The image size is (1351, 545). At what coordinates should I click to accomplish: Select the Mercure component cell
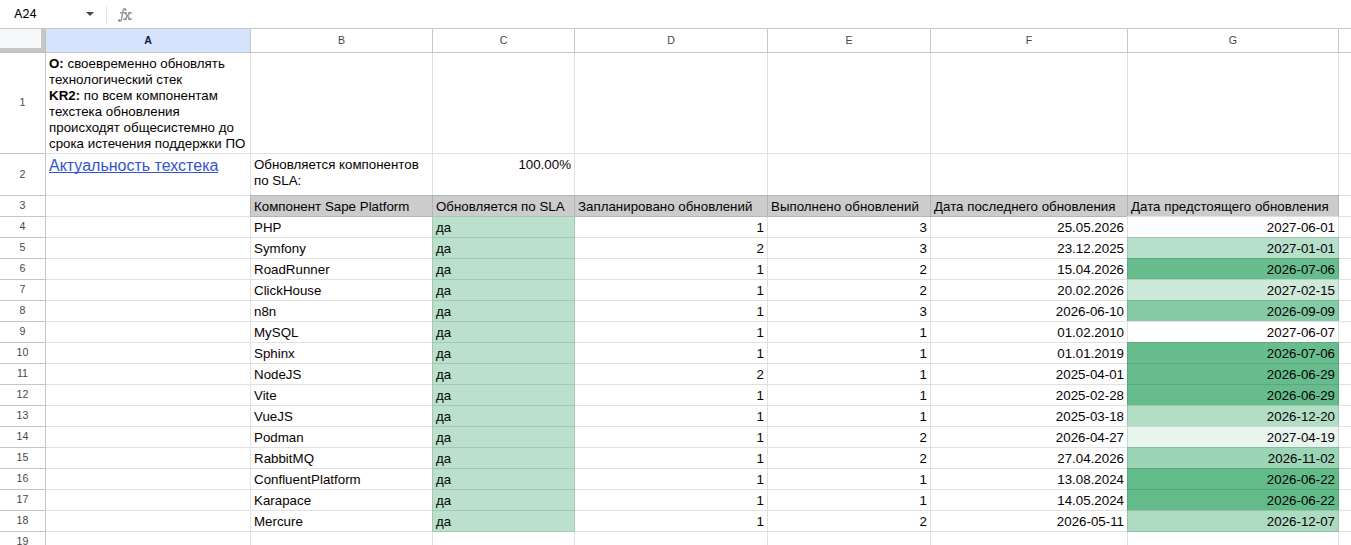tap(341, 521)
